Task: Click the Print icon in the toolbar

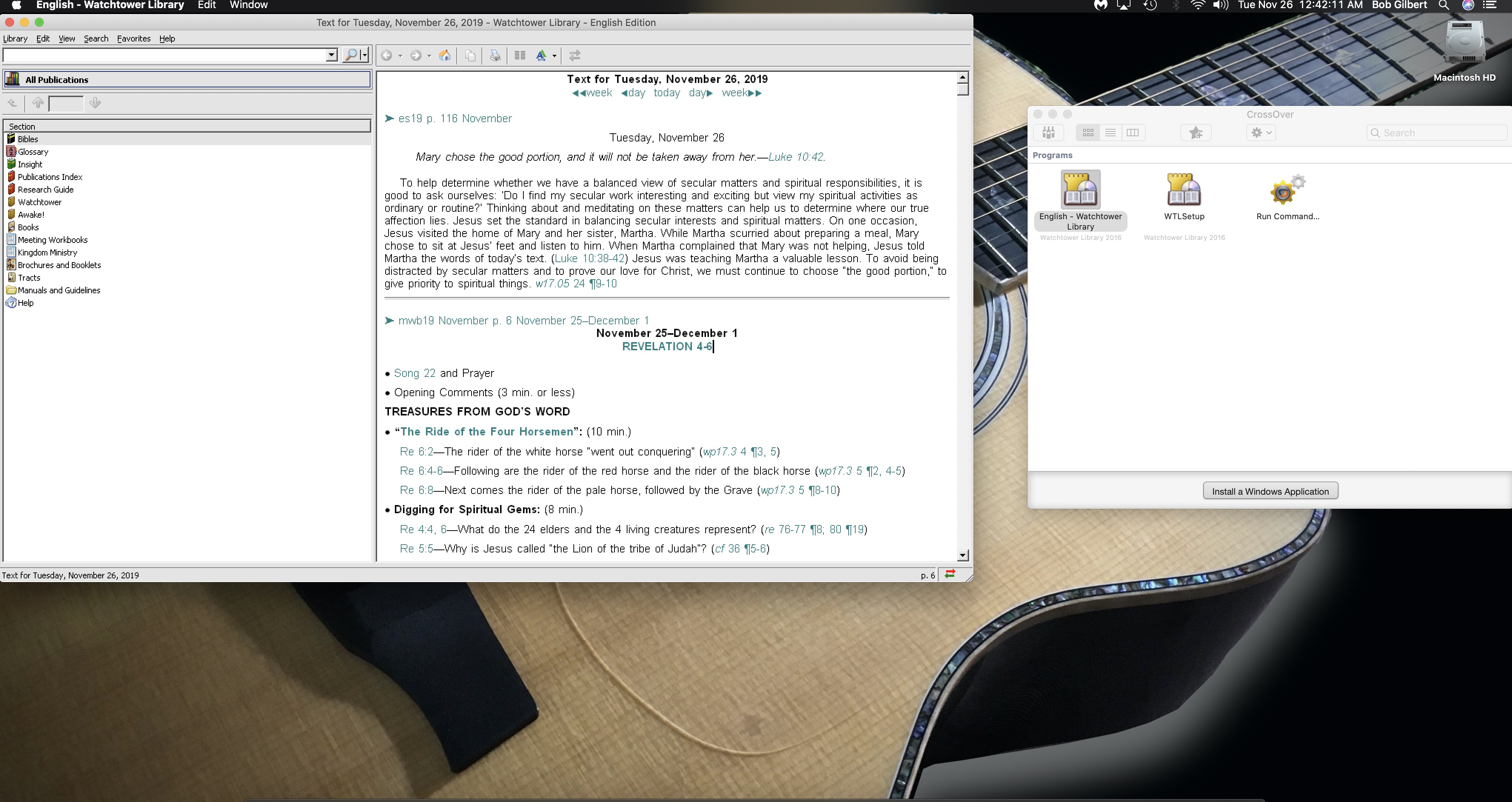Action: pyautogui.click(x=494, y=55)
